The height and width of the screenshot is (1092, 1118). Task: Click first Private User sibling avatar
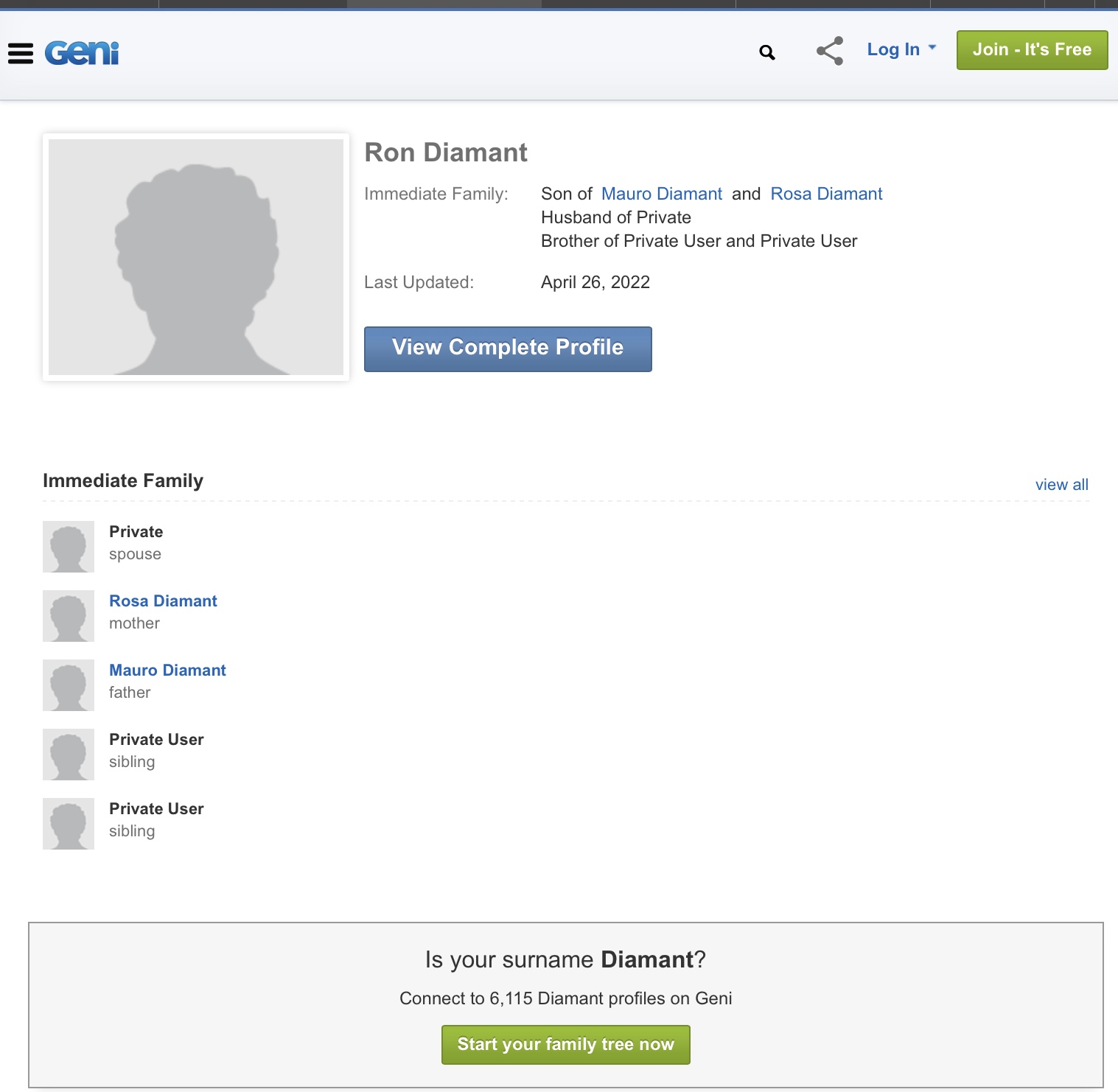click(69, 755)
